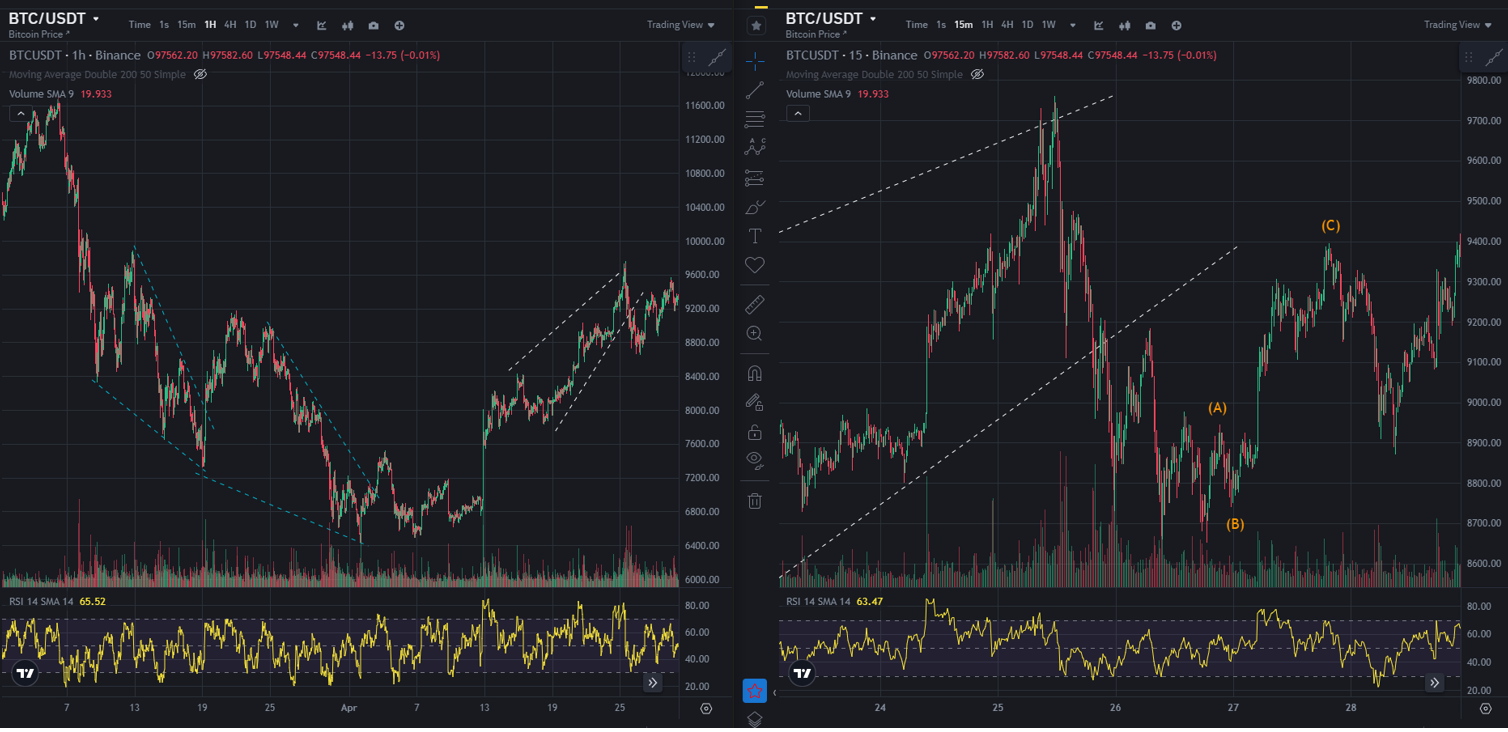This screenshot has height=732, width=1508.
Task: Click RSI 14 SMA 14 legend in right chart
Action: coord(819,601)
